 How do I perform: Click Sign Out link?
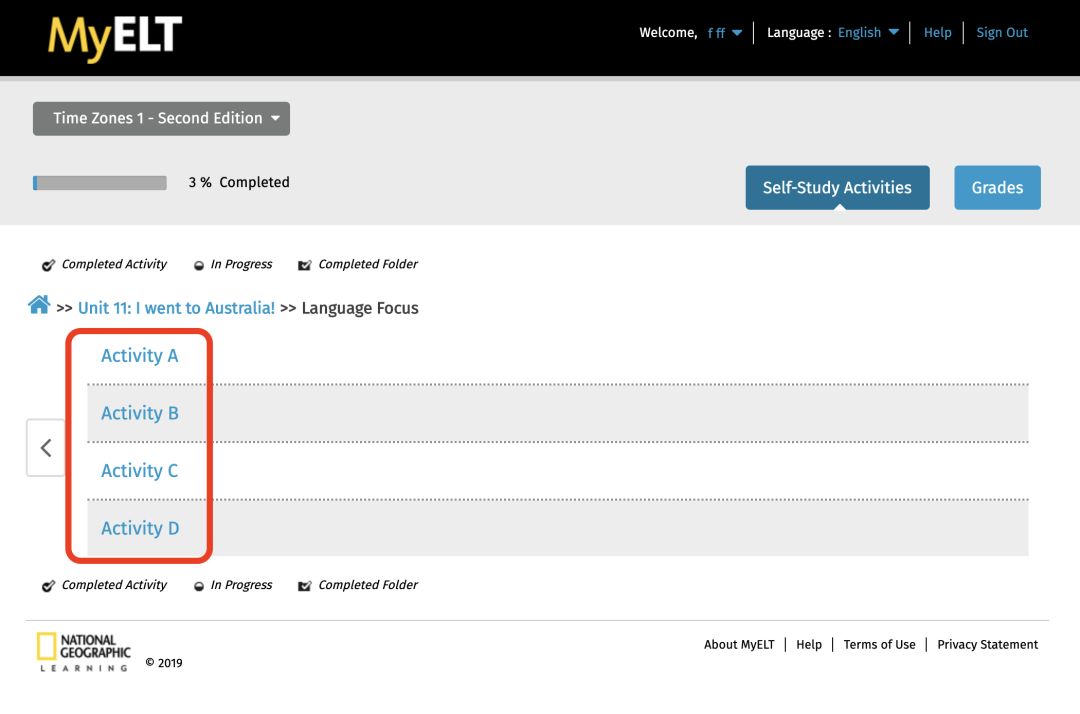pyautogui.click(x=1001, y=32)
